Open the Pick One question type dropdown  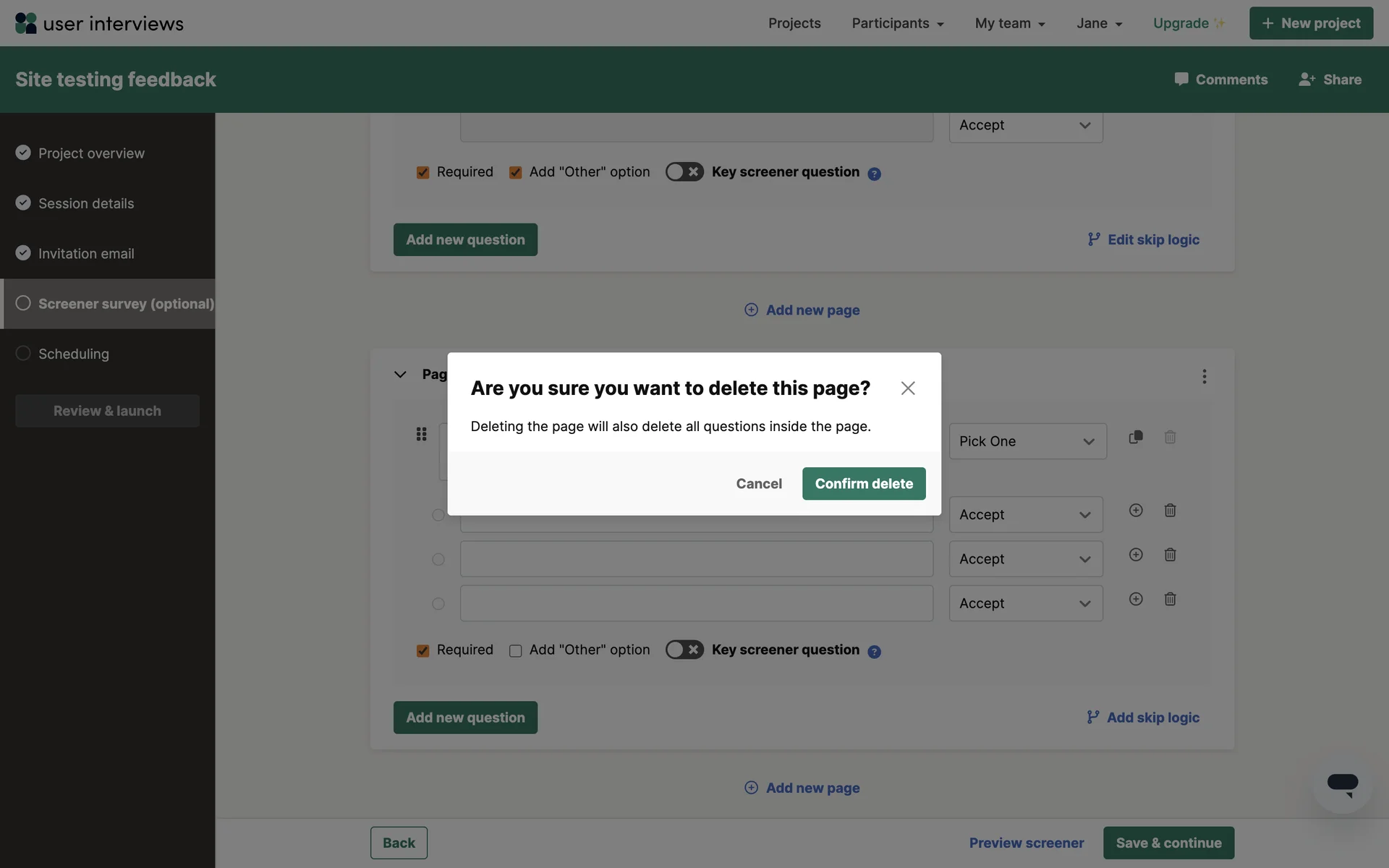pos(1027,441)
